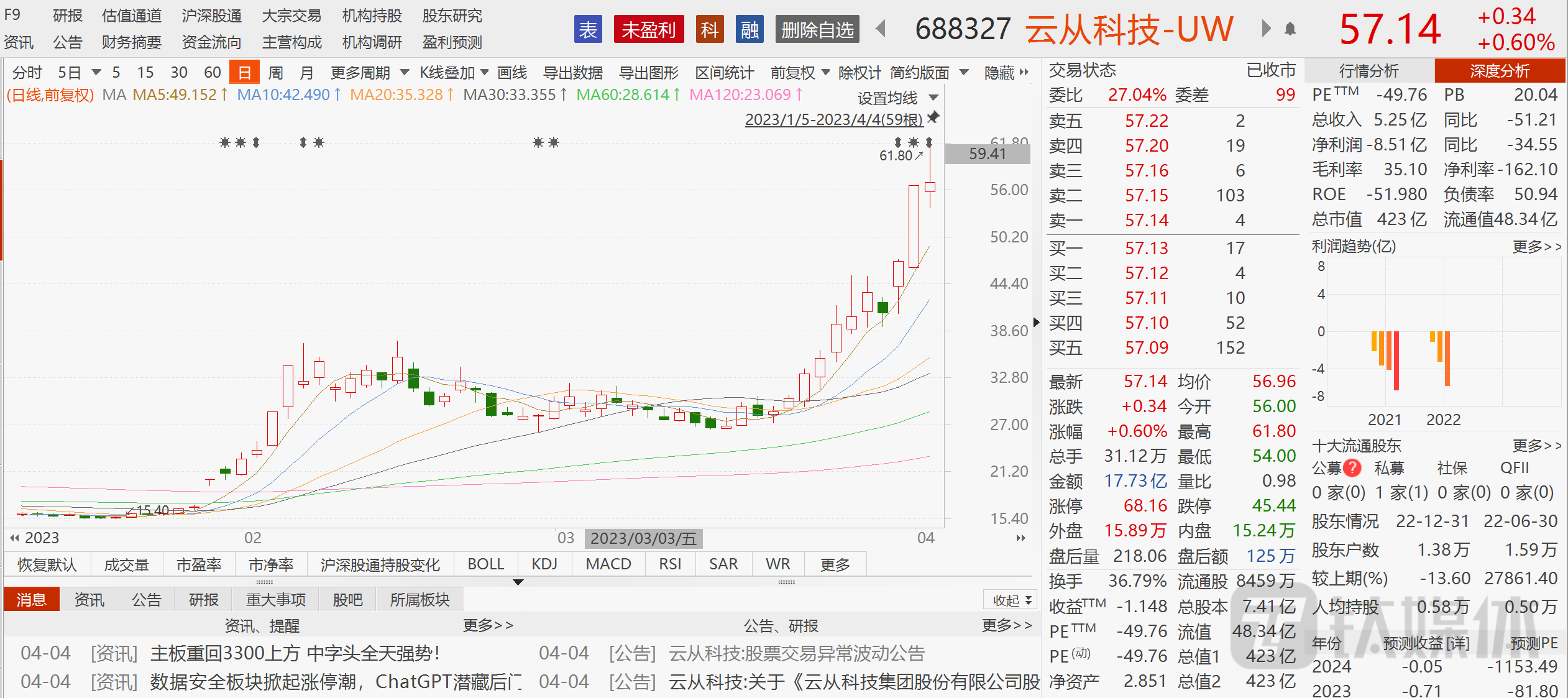Click the 删除自选 button
Viewport: 1568px width, 698px height.
tap(817, 29)
